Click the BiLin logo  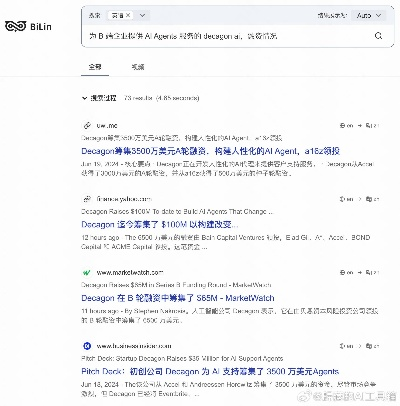click(28, 26)
